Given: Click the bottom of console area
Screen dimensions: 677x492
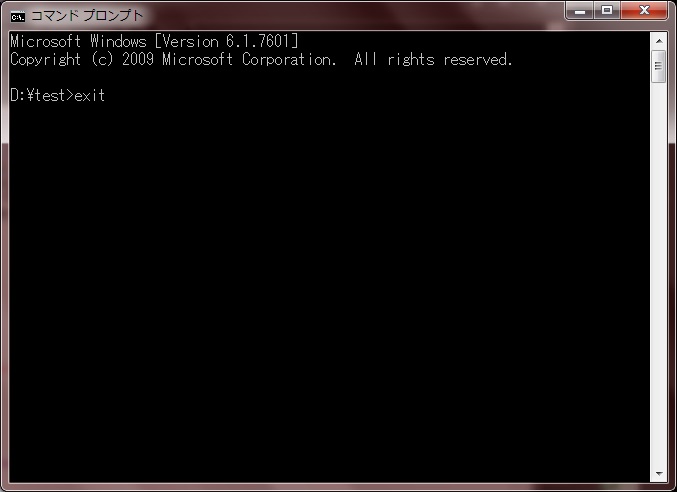Looking at the screenshot, I should [330, 473].
